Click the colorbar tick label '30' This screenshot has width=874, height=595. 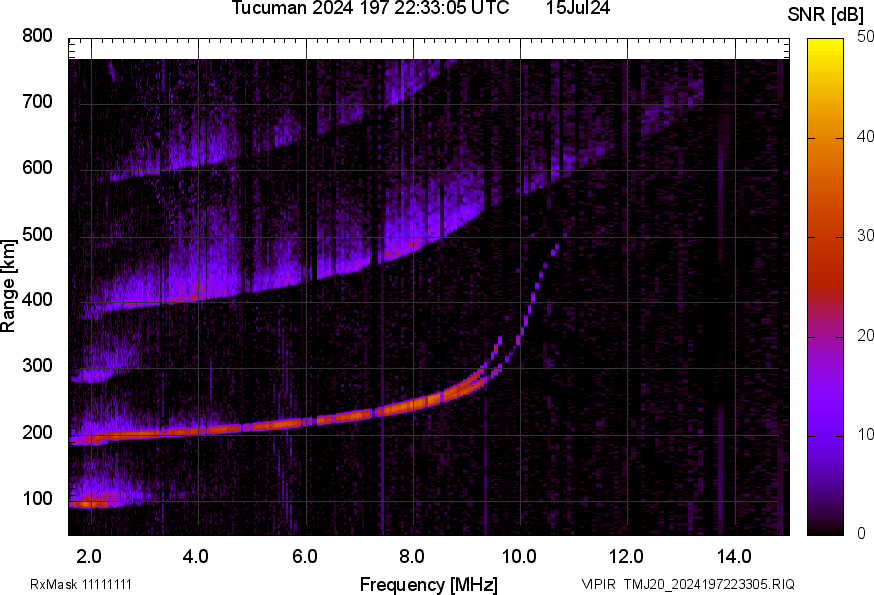point(865,236)
